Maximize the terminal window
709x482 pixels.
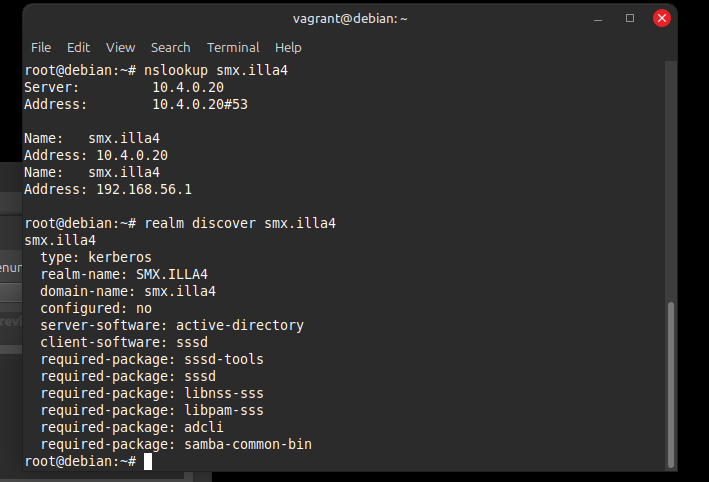630,18
